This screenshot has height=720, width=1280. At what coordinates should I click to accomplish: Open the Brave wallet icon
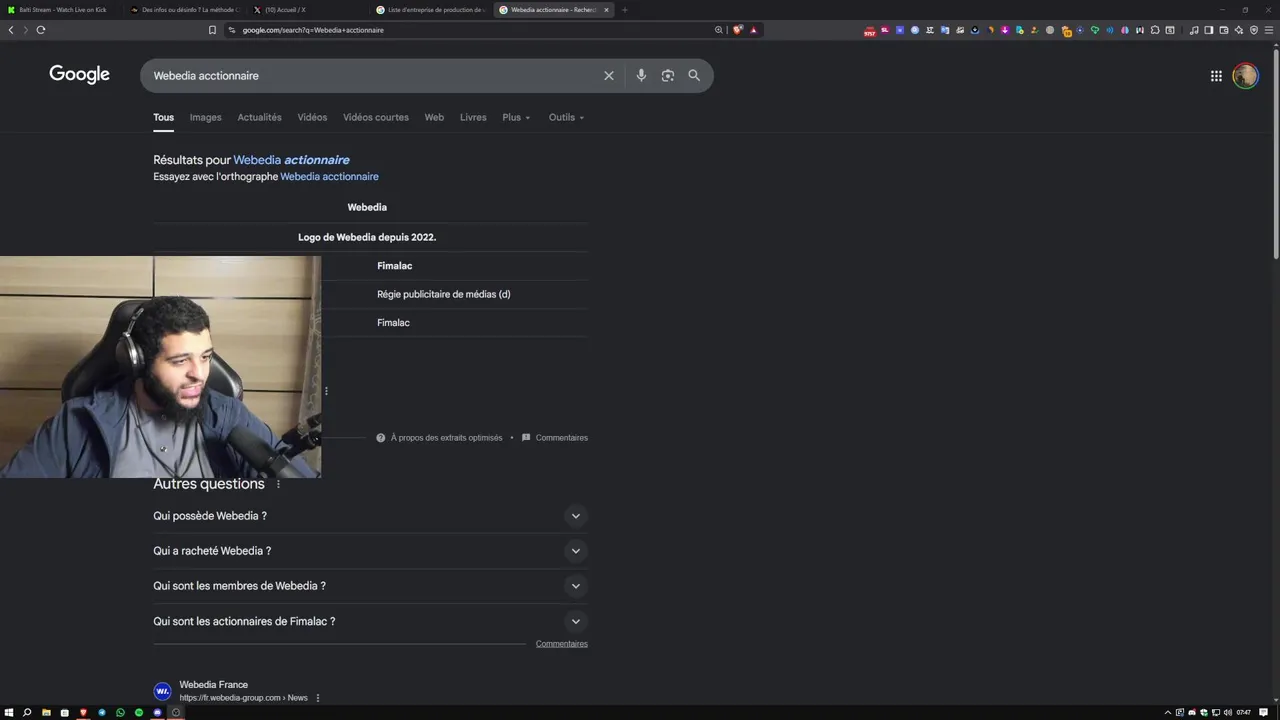point(1224,30)
